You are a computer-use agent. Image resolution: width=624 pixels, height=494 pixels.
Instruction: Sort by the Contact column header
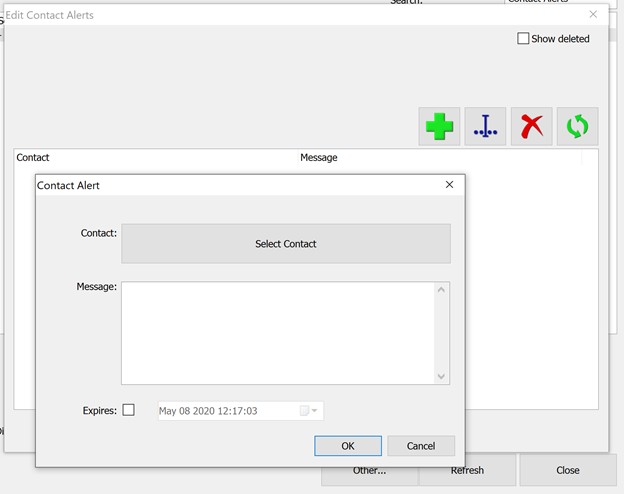[155, 158]
